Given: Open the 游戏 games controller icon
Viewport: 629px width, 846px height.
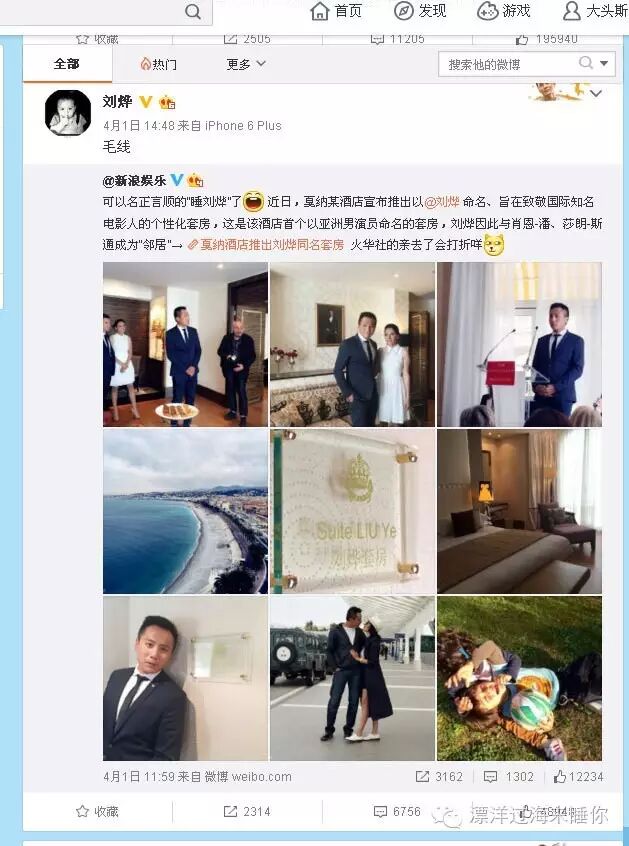Looking at the screenshot, I should click(x=488, y=11).
